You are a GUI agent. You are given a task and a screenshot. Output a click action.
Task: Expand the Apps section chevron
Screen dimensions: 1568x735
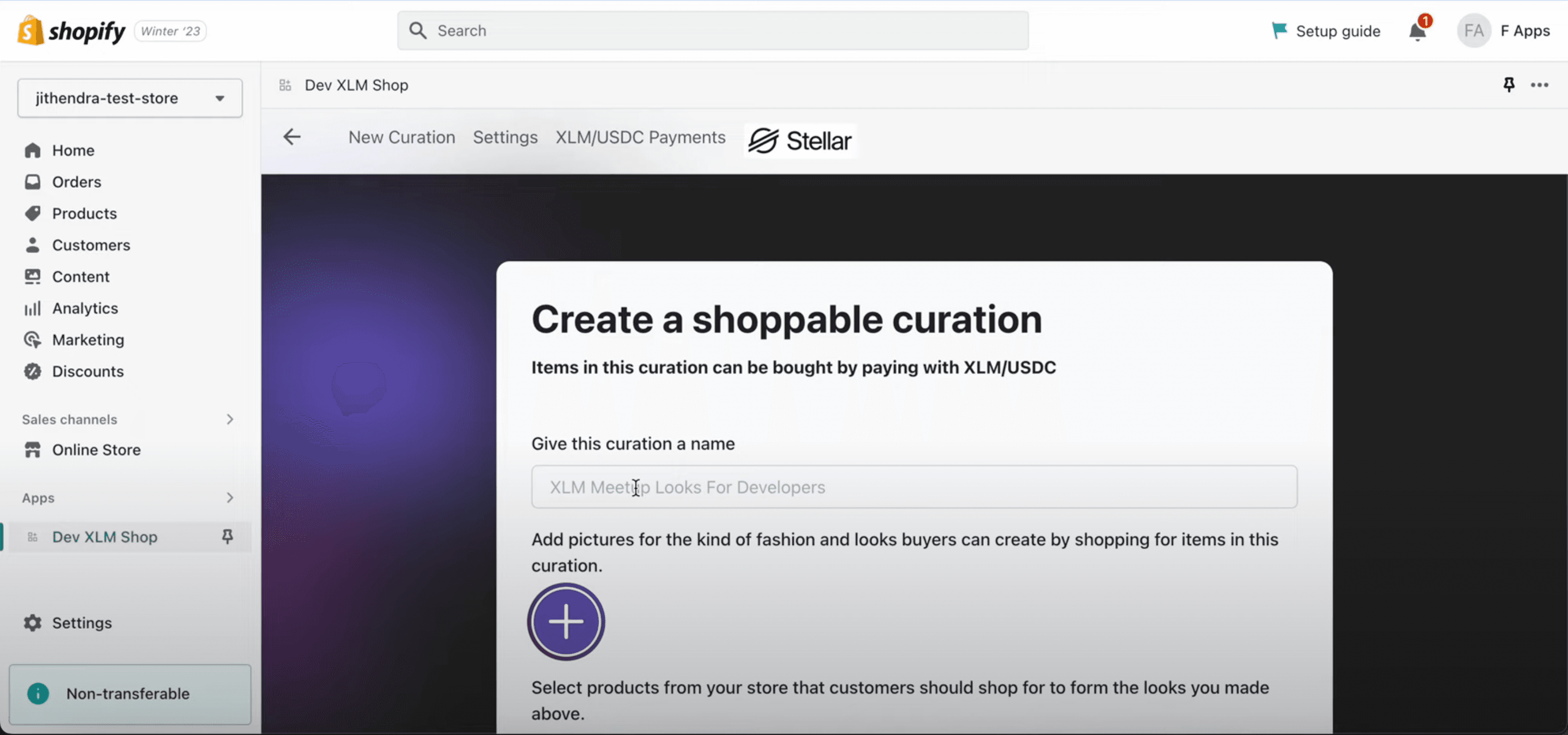229,498
